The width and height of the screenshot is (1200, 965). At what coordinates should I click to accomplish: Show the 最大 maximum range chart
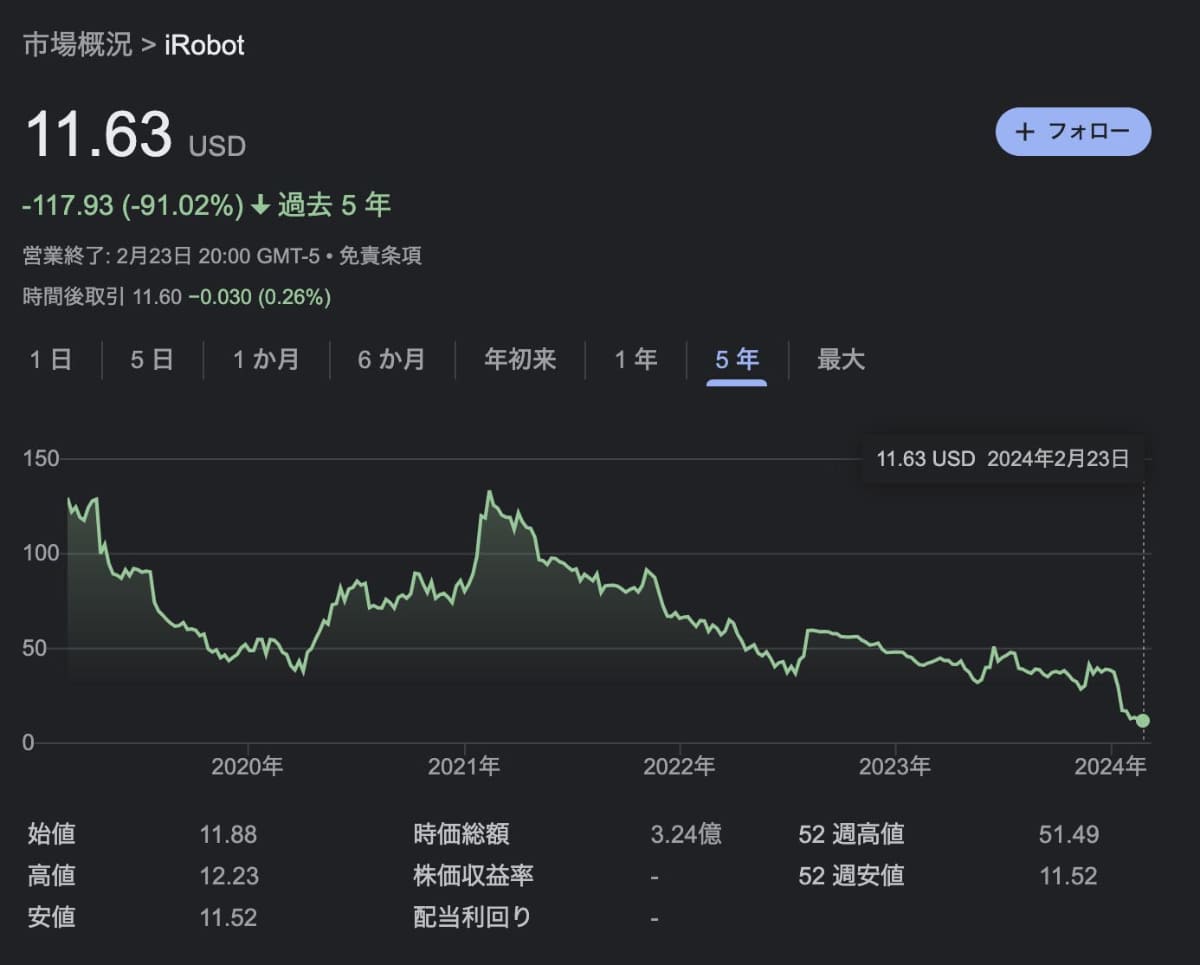[841, 360]
